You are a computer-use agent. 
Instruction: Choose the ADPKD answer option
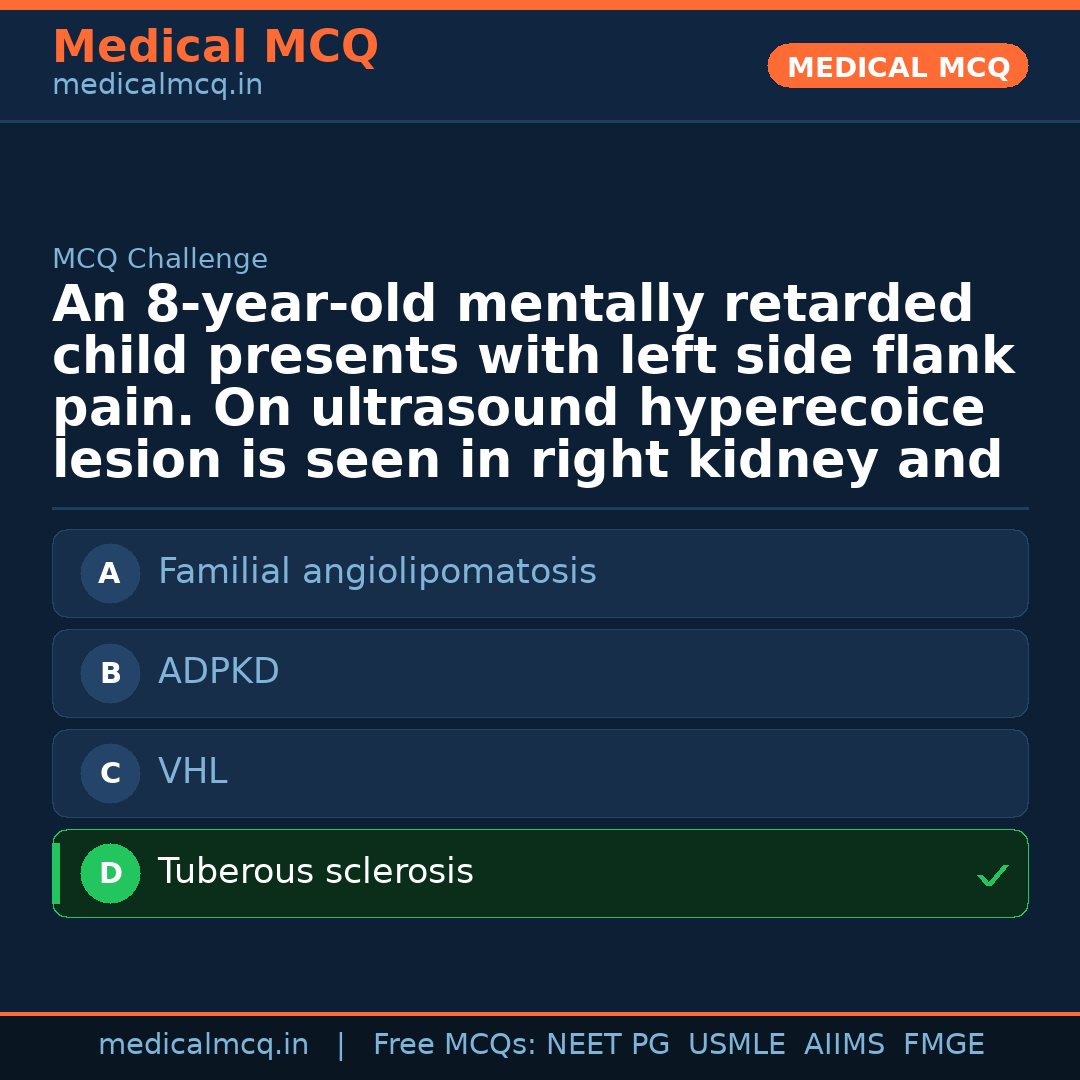[x=219, y=672]
